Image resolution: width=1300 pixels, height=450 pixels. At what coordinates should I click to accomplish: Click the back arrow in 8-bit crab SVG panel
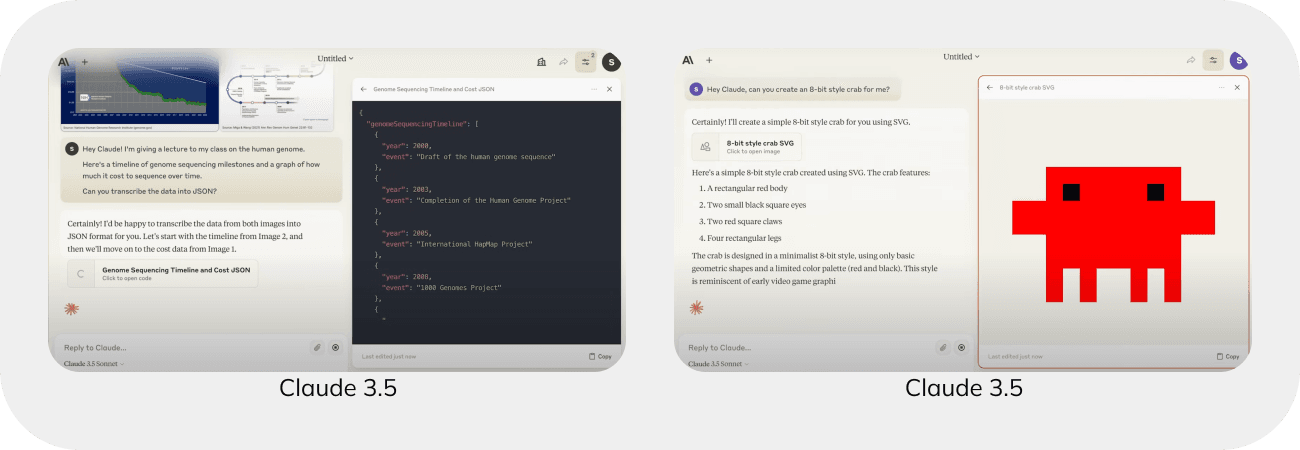[x=989, y=88]
